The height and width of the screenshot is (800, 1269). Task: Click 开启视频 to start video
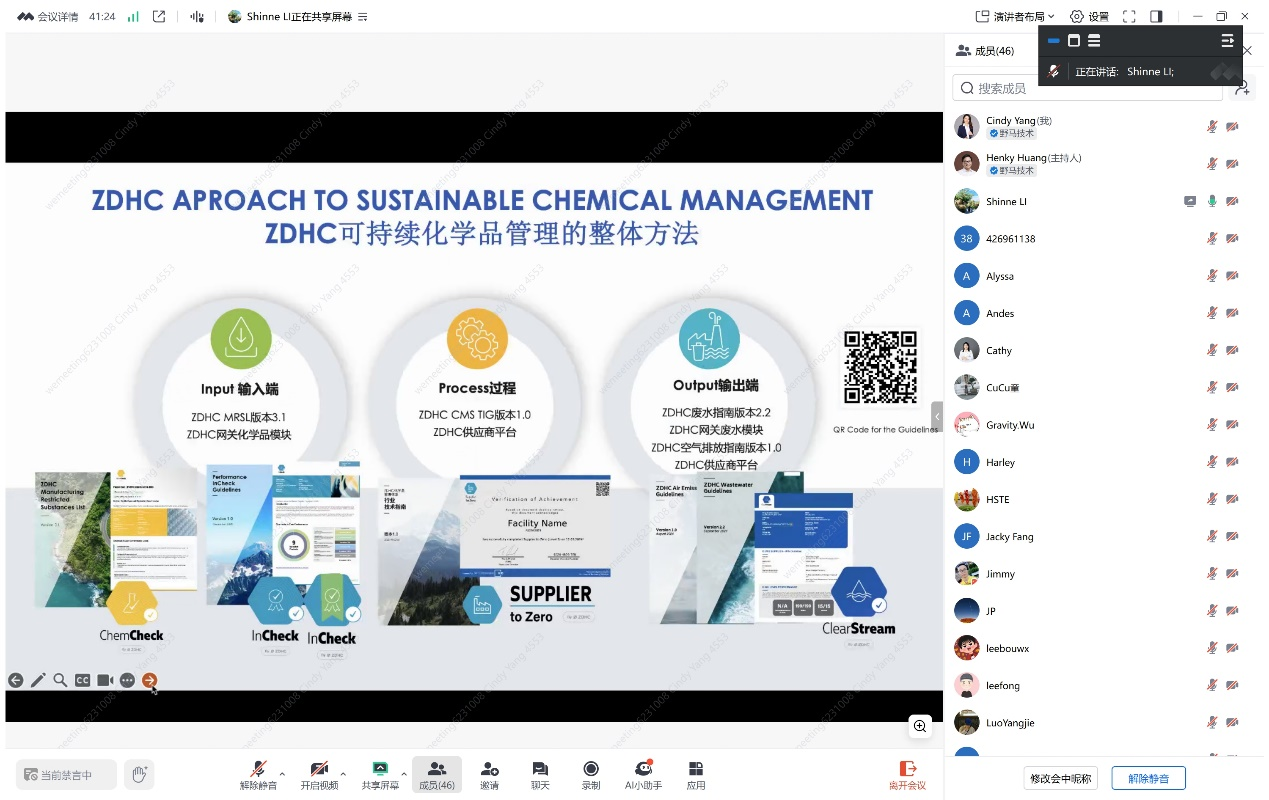pyautogui.click(x=319, y=775)
